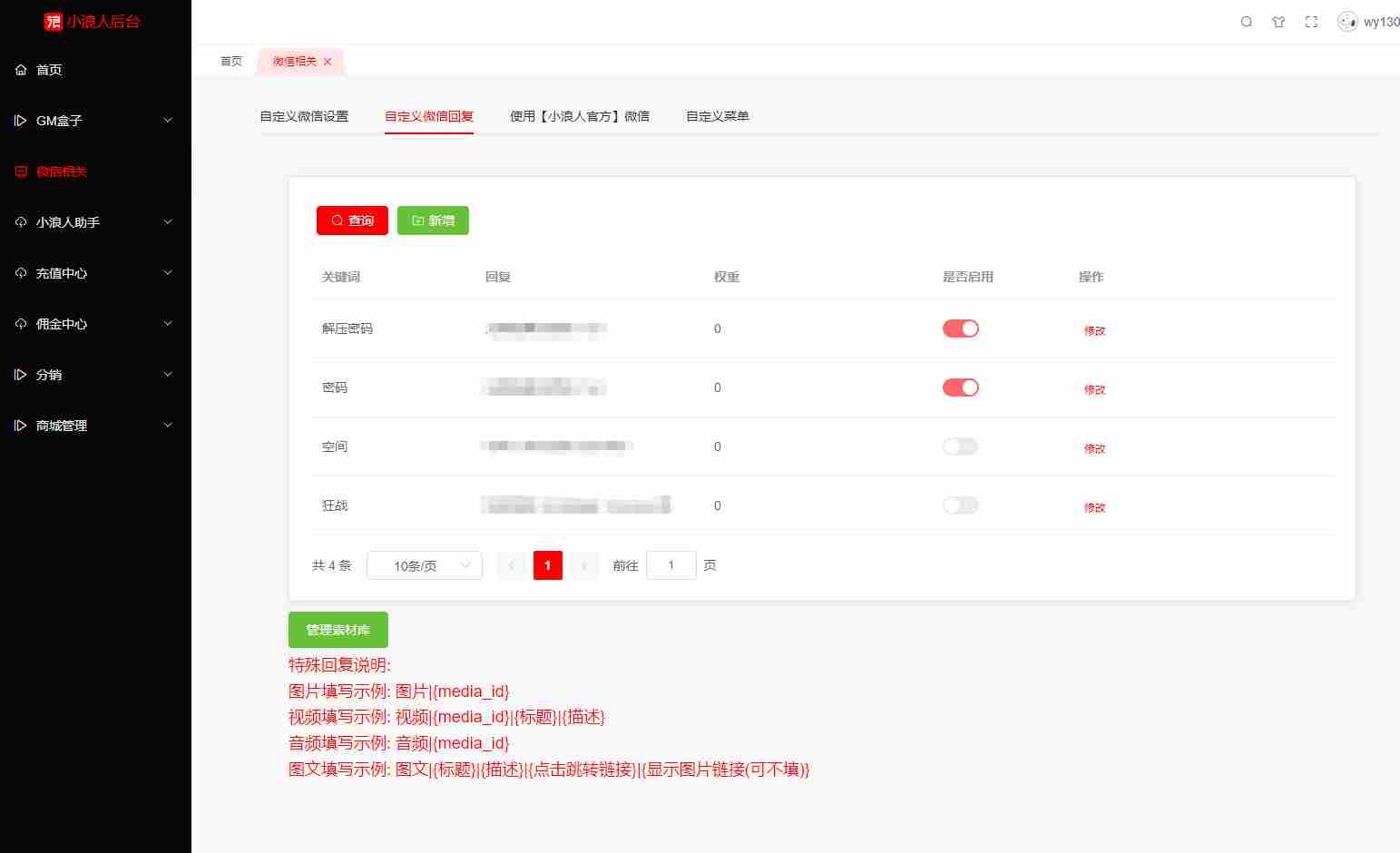The image size is (1400, 853).
Task: Click the fullscreen icon in top bar
Action: [x=1311, y=21]
